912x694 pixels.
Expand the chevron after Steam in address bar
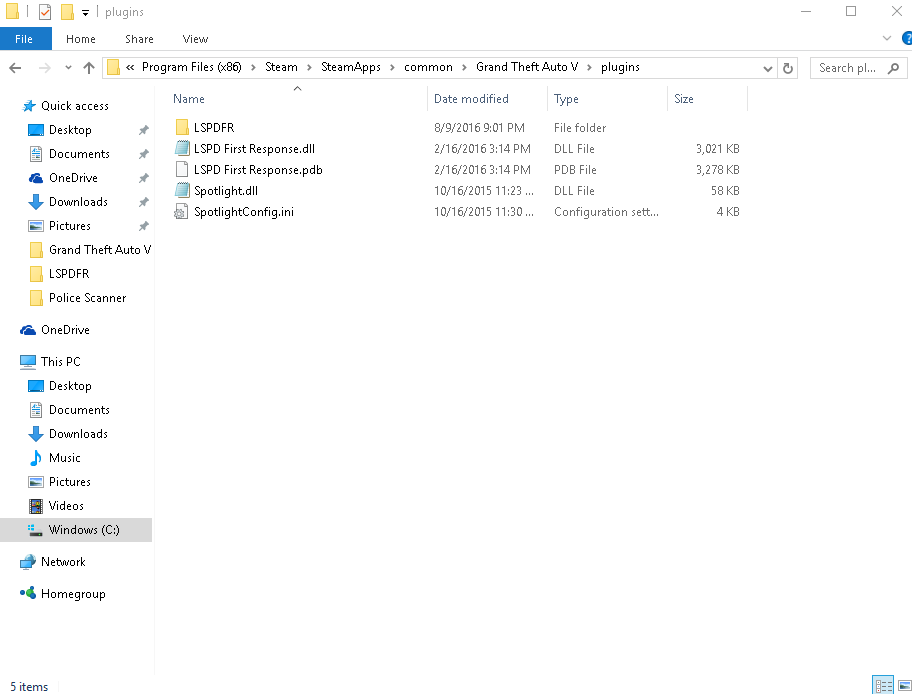click(309, 68)
